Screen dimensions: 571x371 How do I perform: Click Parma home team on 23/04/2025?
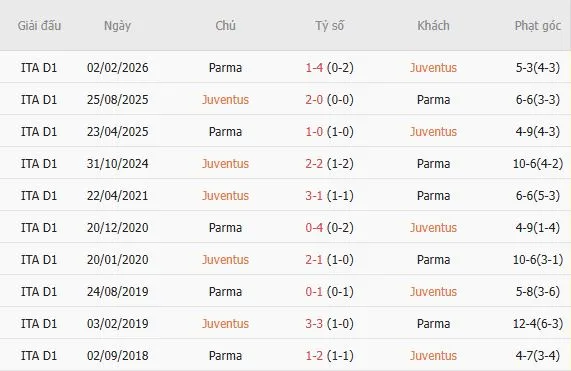(x=225, y=132)
